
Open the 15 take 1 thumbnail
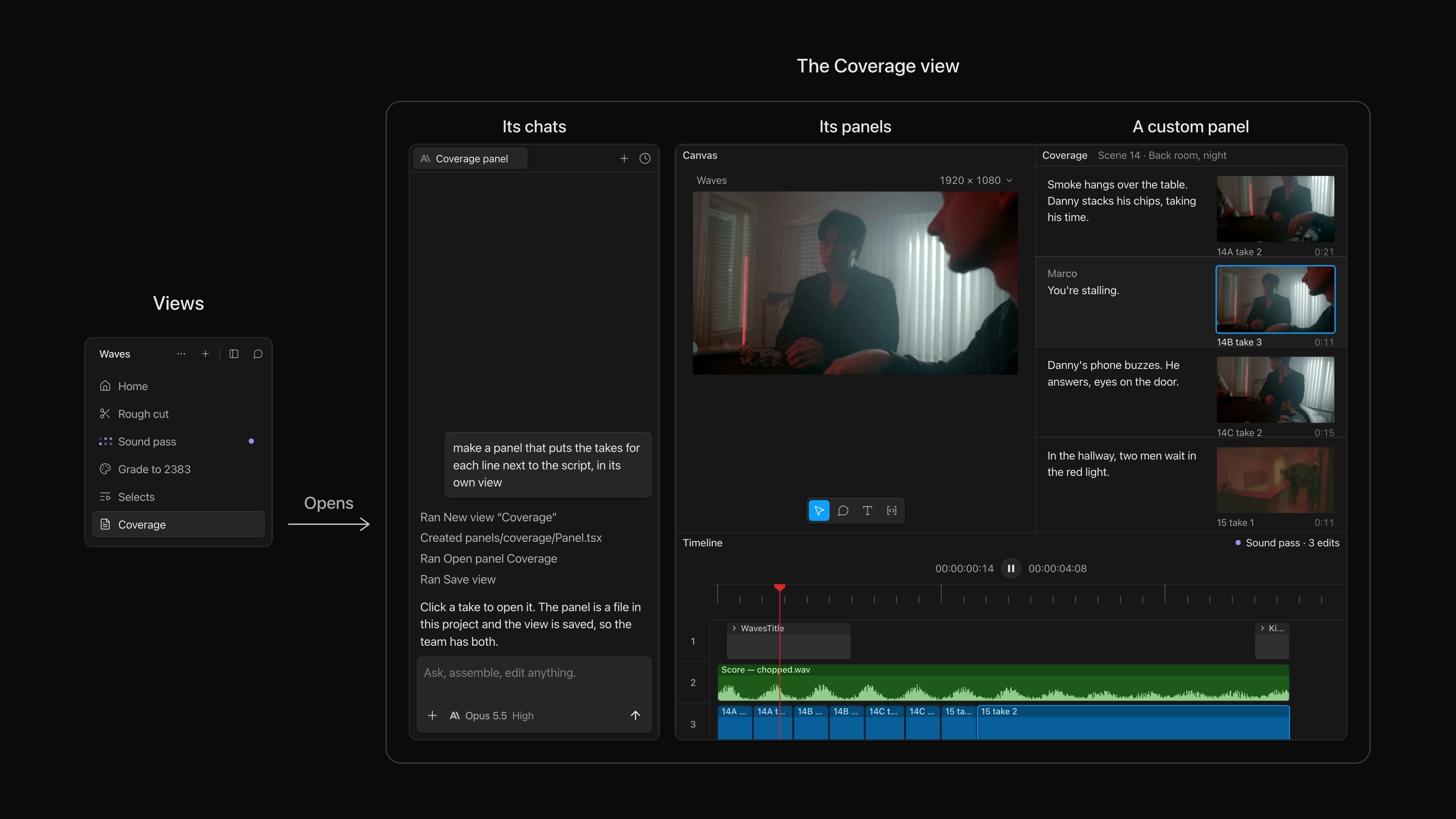(x=1276, y=480)
